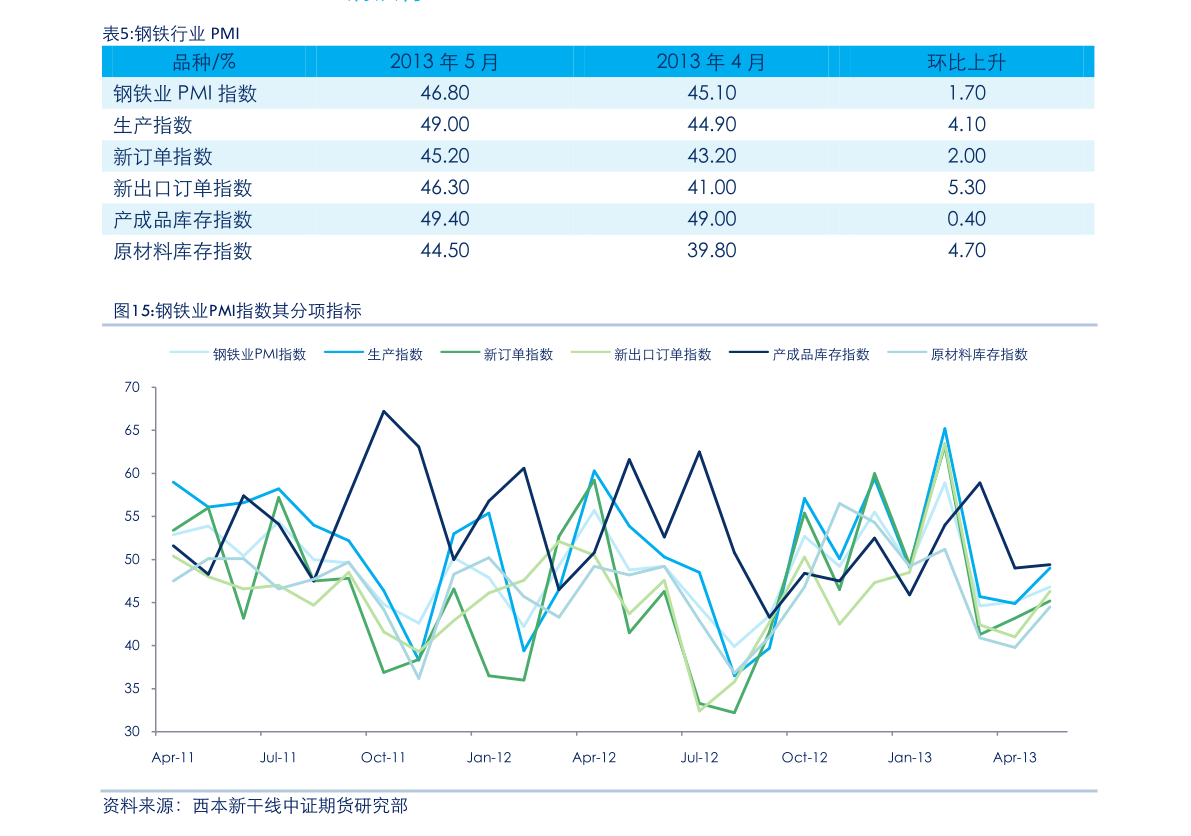1191x836 pixels.
Task: Click the 70 label on y-axis
Action: click(132, 387)
